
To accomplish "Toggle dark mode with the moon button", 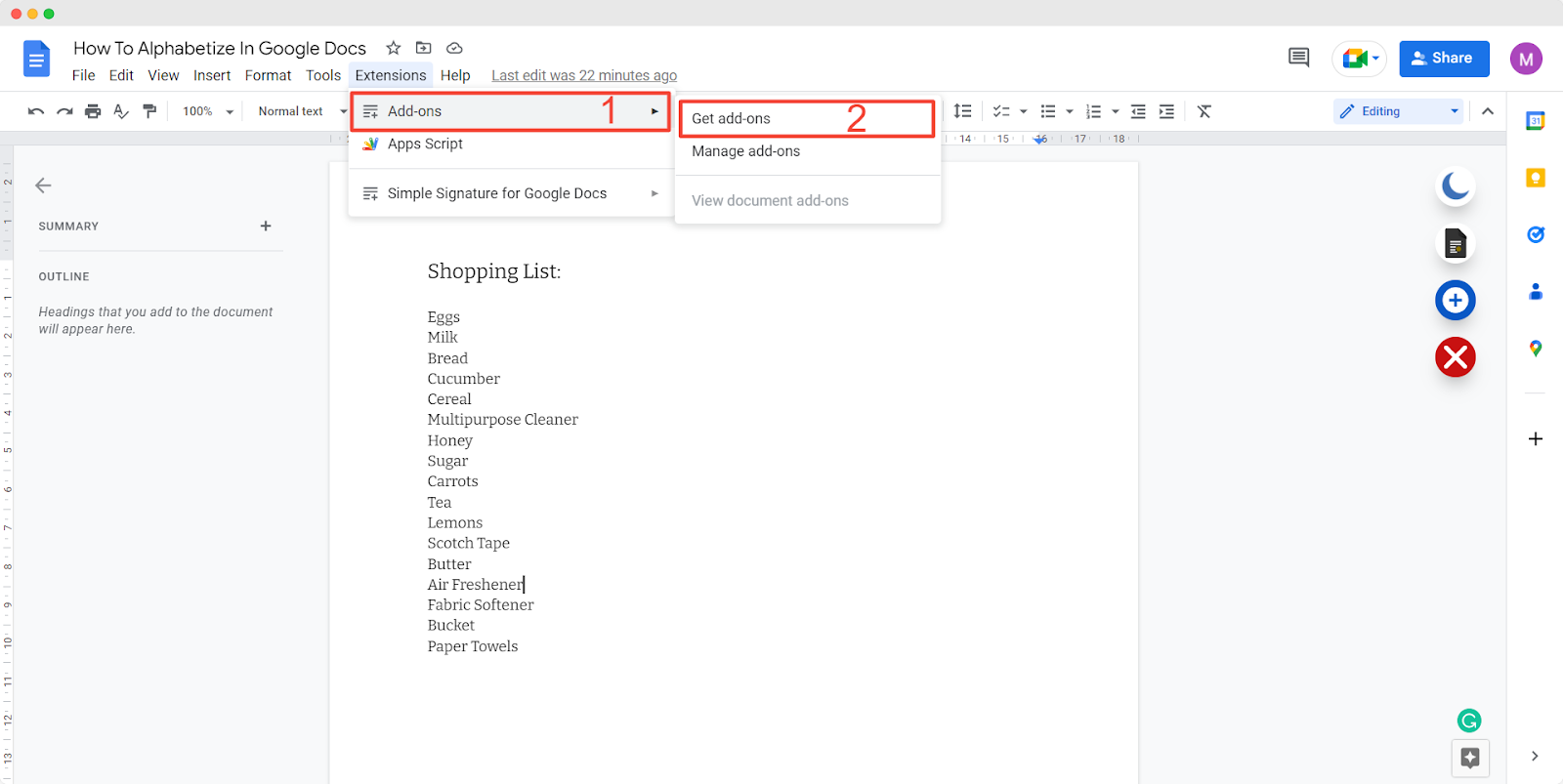I will [x=1456, y=186].
